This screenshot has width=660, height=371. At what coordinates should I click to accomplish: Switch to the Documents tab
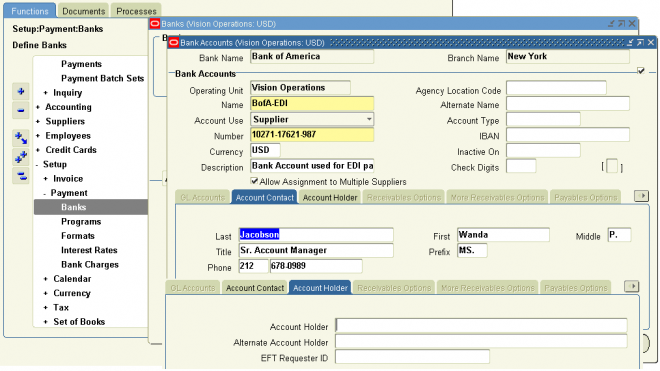click(83, 11)
